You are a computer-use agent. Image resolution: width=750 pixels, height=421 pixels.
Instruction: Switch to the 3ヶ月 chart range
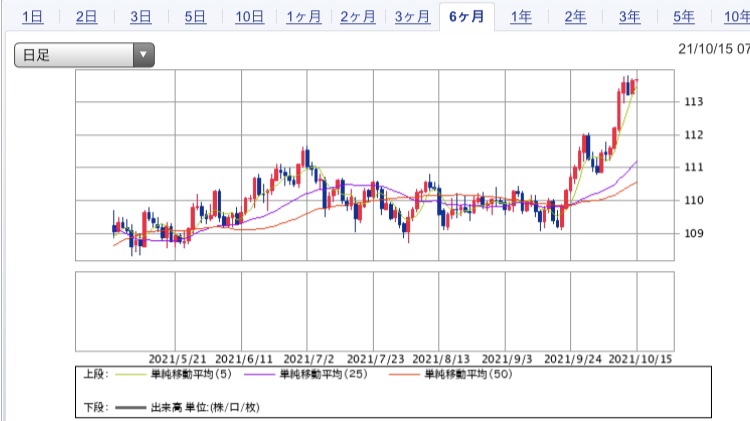point(412,17)
